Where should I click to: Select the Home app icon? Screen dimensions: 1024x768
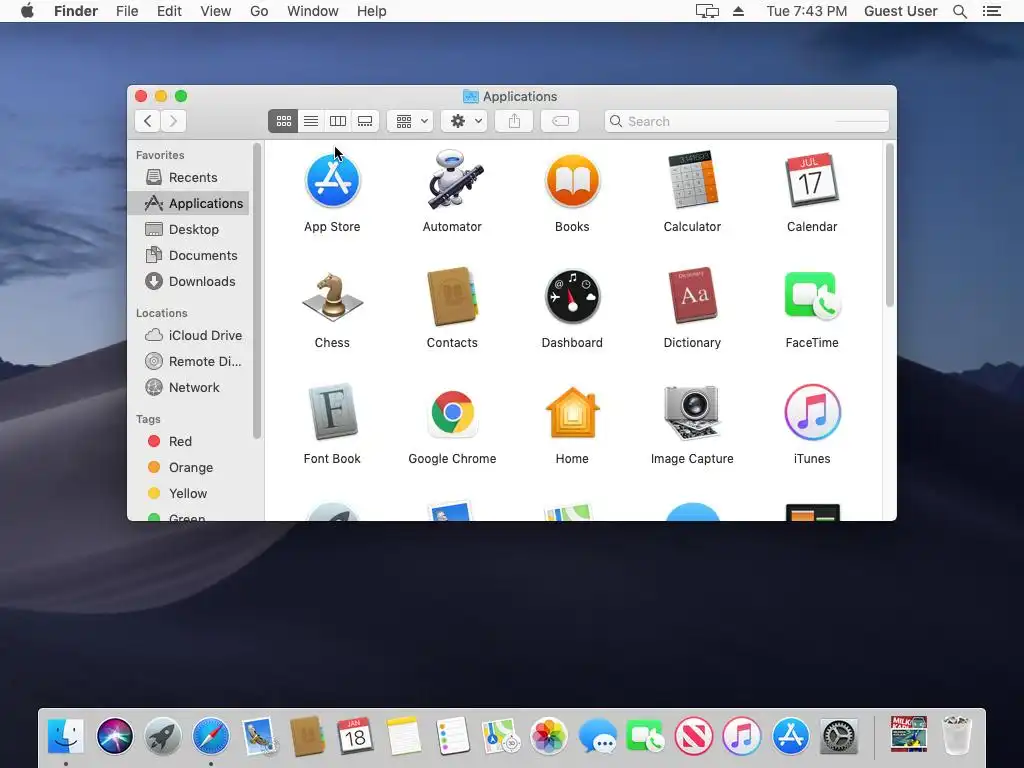pos(572,413)
